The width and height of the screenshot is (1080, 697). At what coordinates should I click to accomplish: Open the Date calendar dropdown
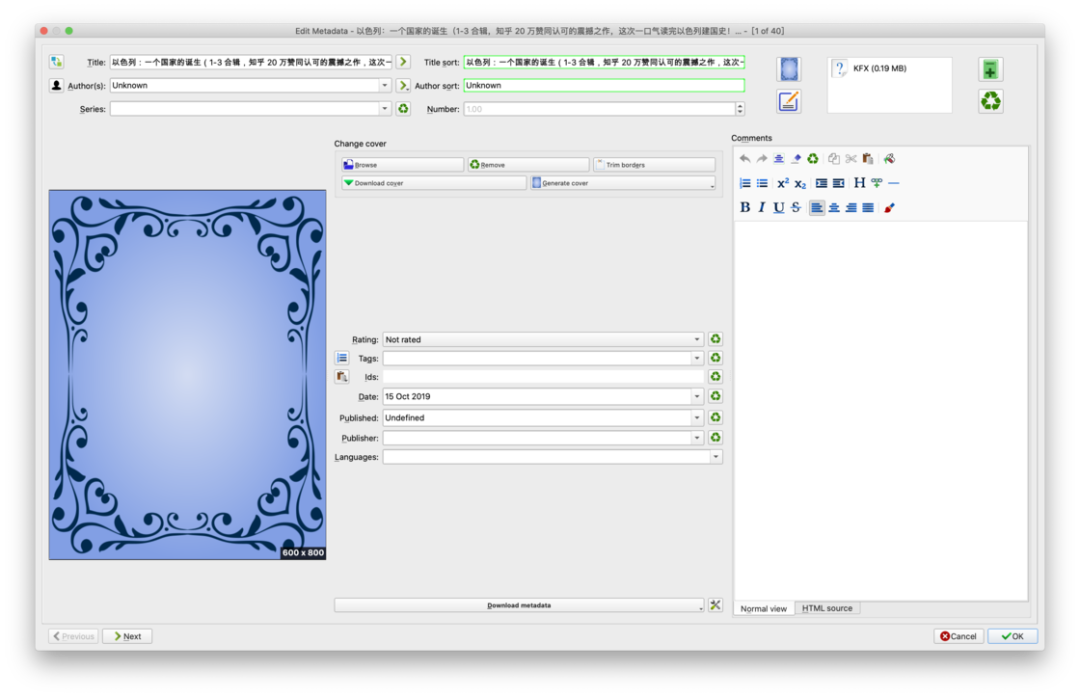696,396
